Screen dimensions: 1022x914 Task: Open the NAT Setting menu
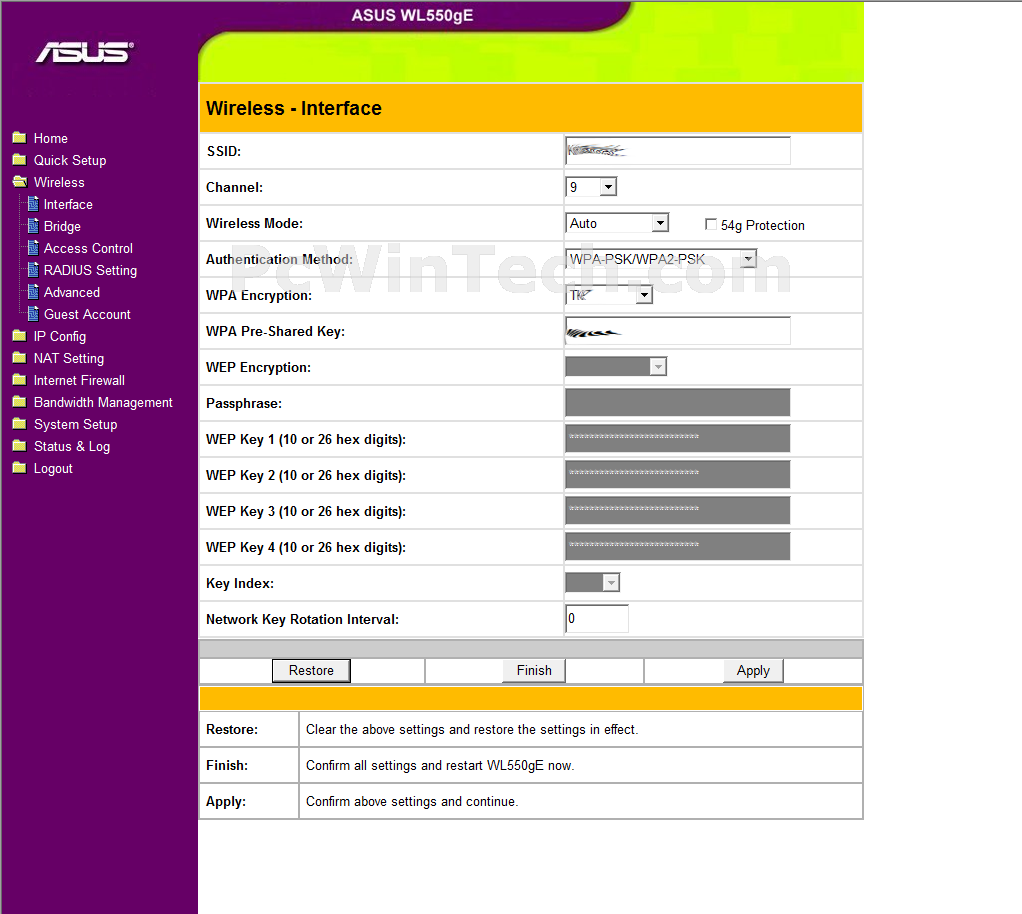[x=69, y=359]
